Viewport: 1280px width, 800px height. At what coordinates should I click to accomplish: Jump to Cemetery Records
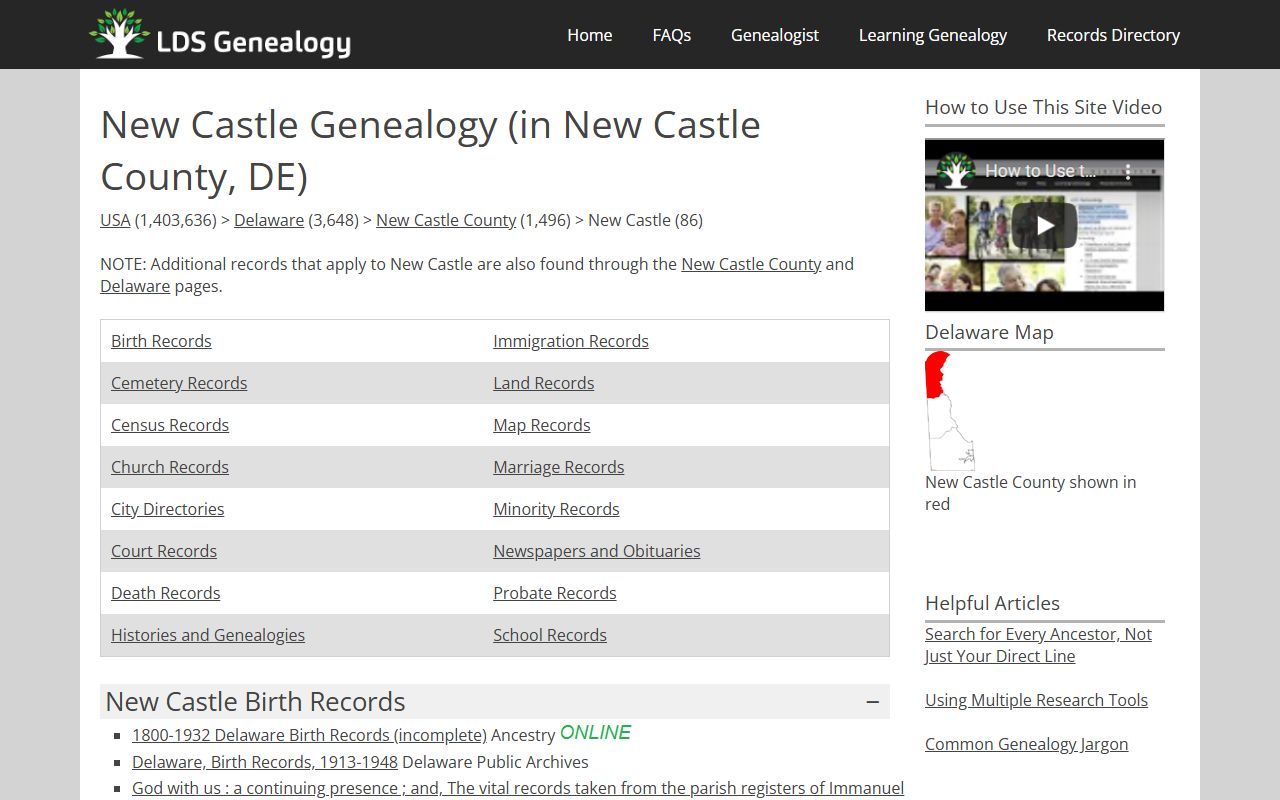(179, 383)
